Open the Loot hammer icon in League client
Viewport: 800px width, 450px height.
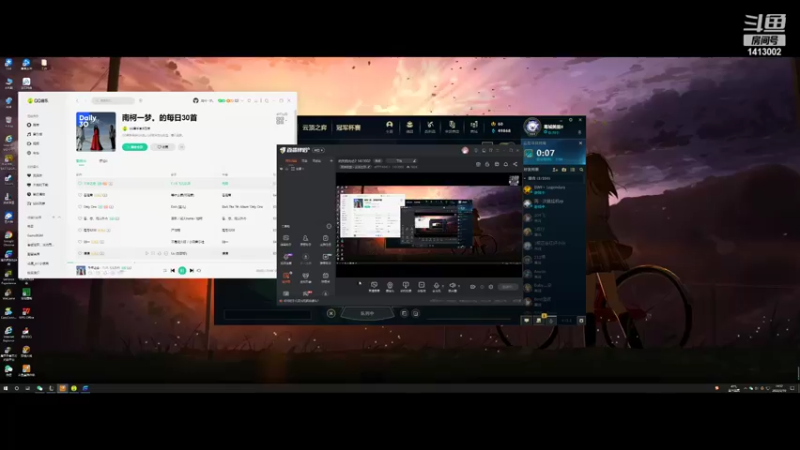pyautogui.click(x=430, y=127)
